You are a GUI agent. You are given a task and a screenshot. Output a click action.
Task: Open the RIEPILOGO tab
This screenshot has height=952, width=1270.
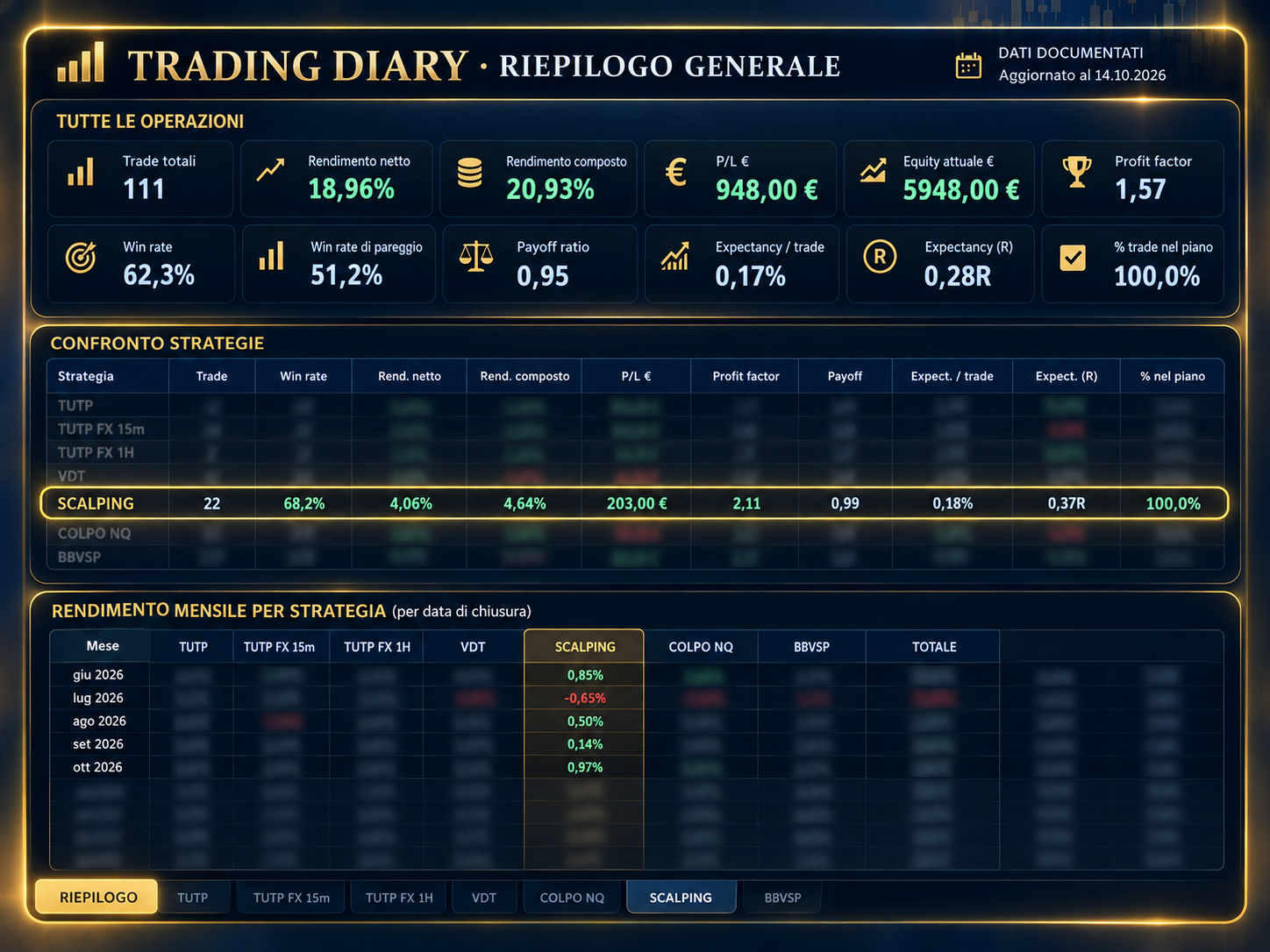(x=97, y=897)
